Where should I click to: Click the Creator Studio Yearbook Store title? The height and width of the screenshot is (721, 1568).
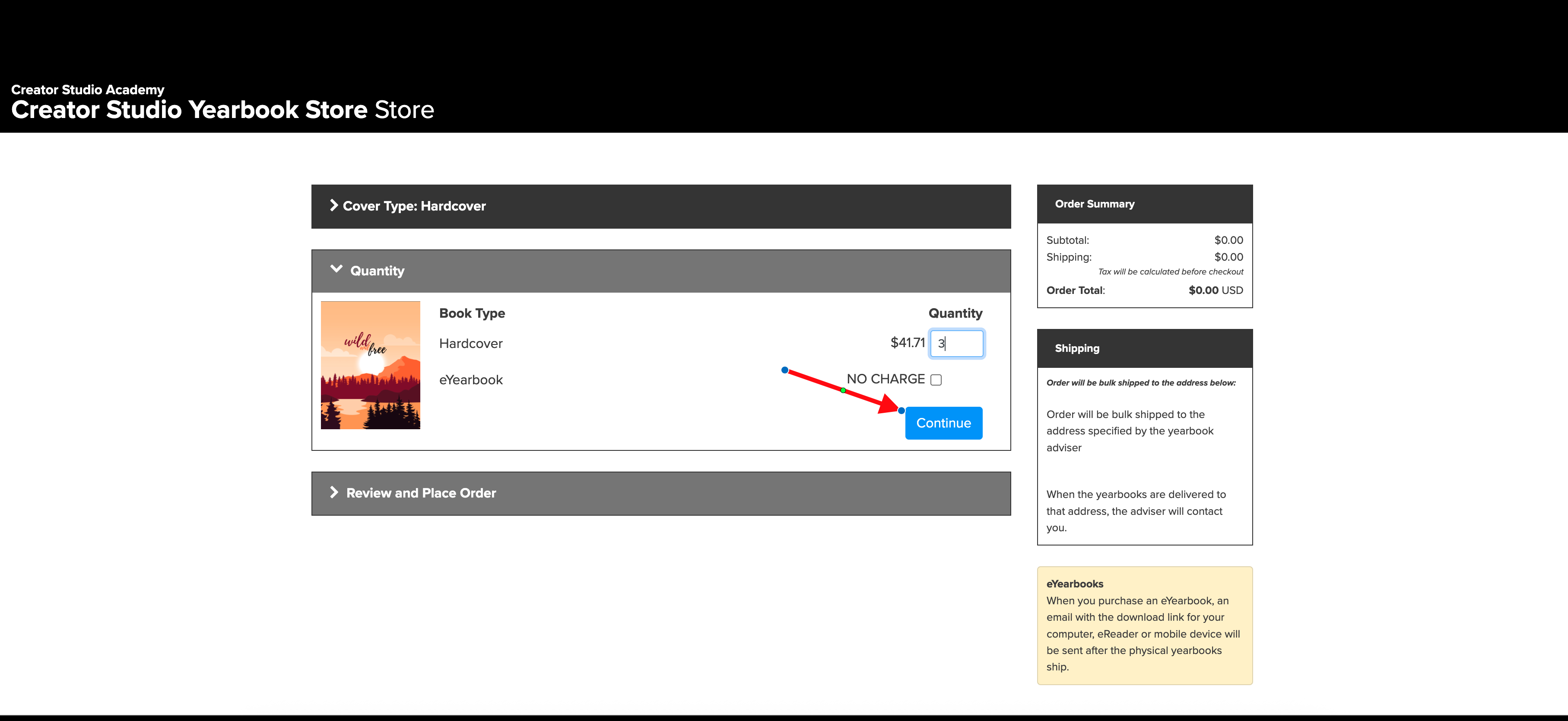pyautogui.click(x=222, y=110)
